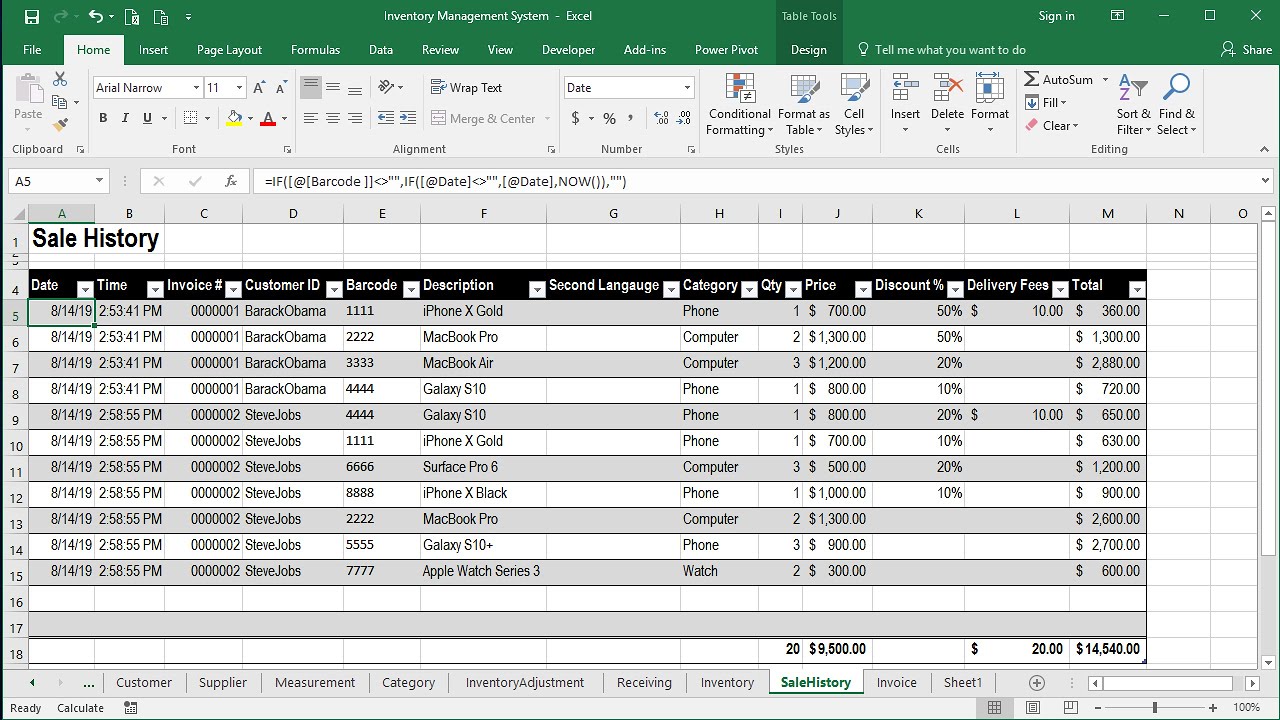Toggle Align Left

coord(311,118)
